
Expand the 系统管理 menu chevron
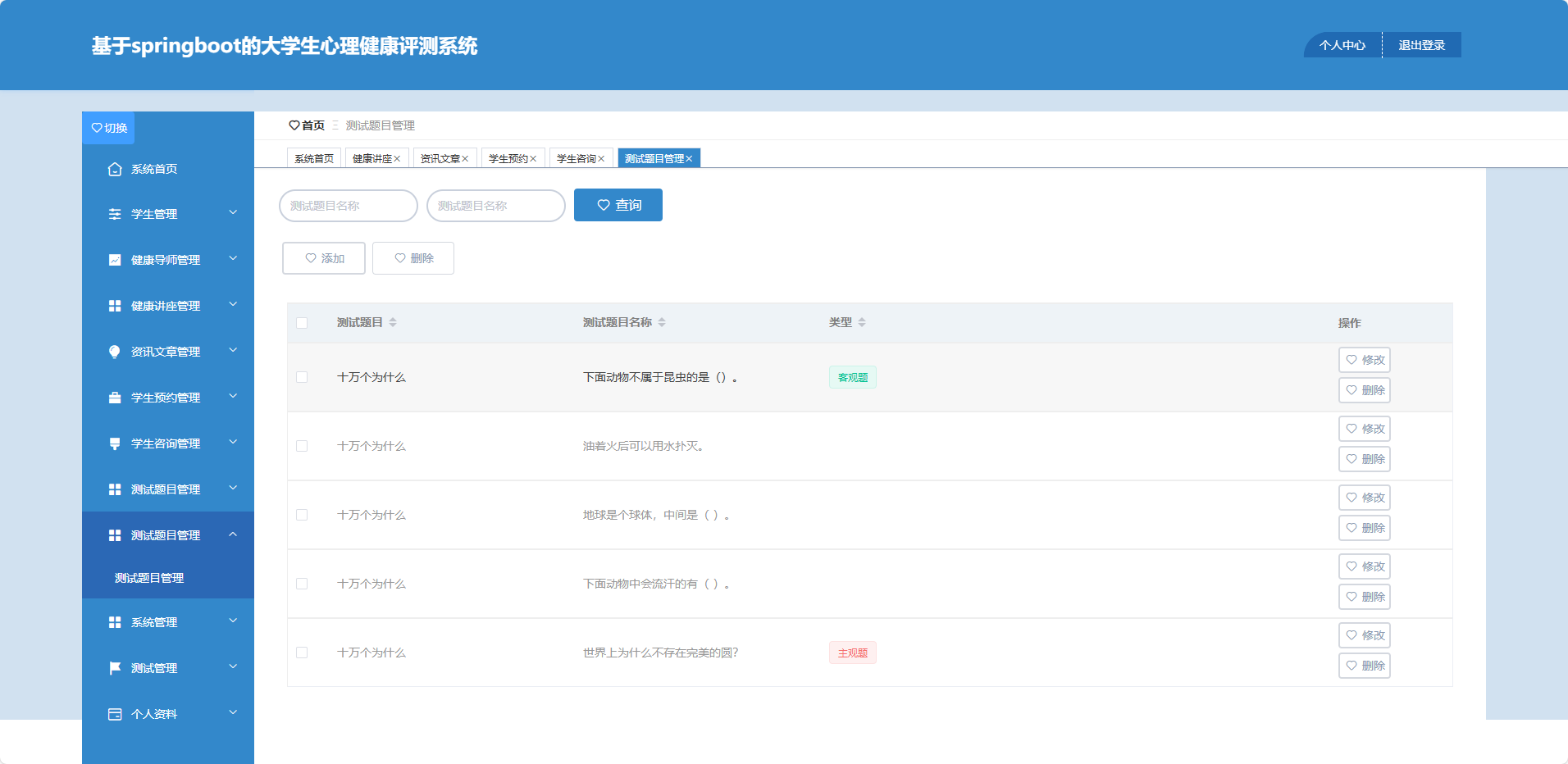coord(233,621)
